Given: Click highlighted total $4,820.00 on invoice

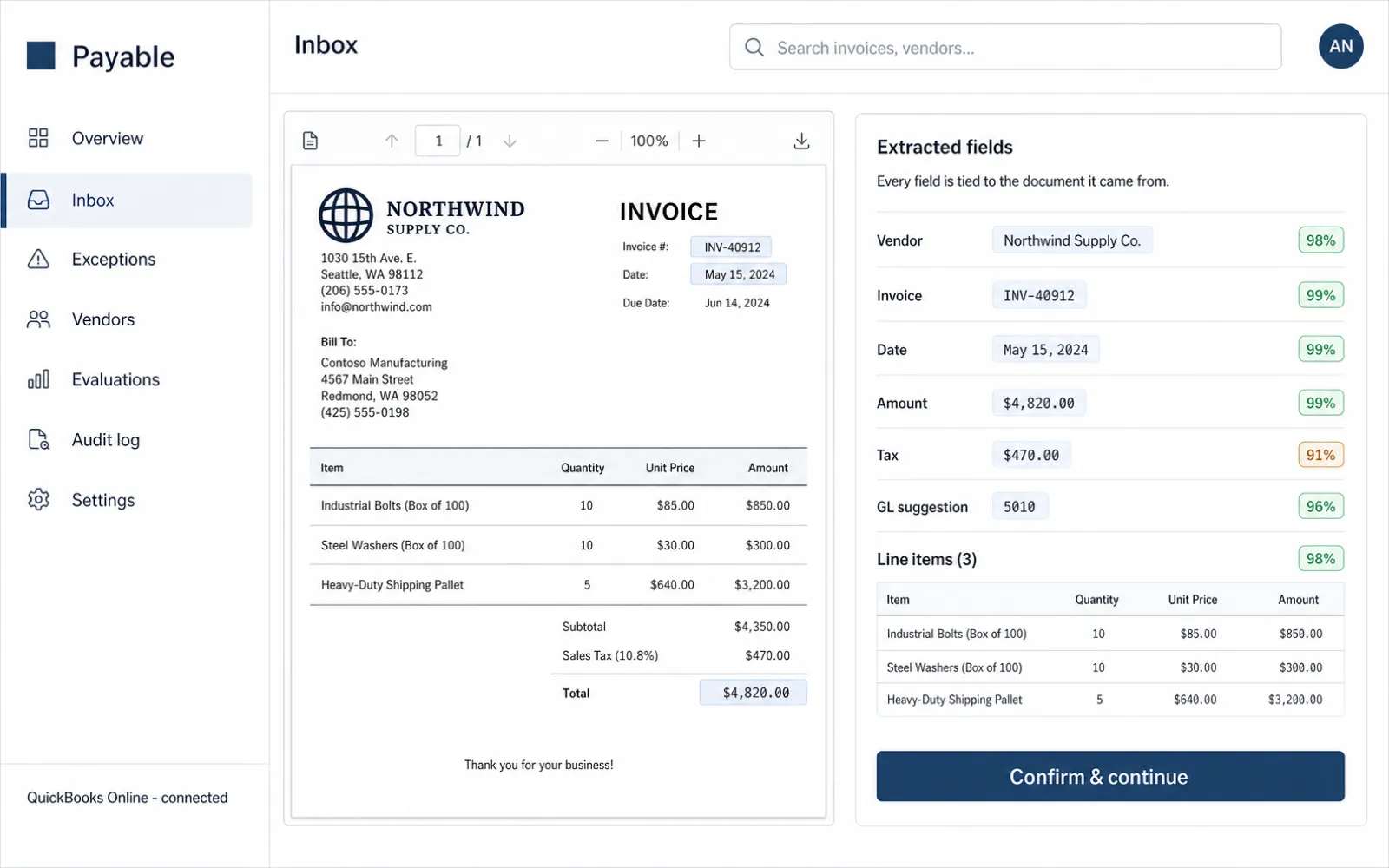Looking at the screenshot, I should [x=754, y=692].
